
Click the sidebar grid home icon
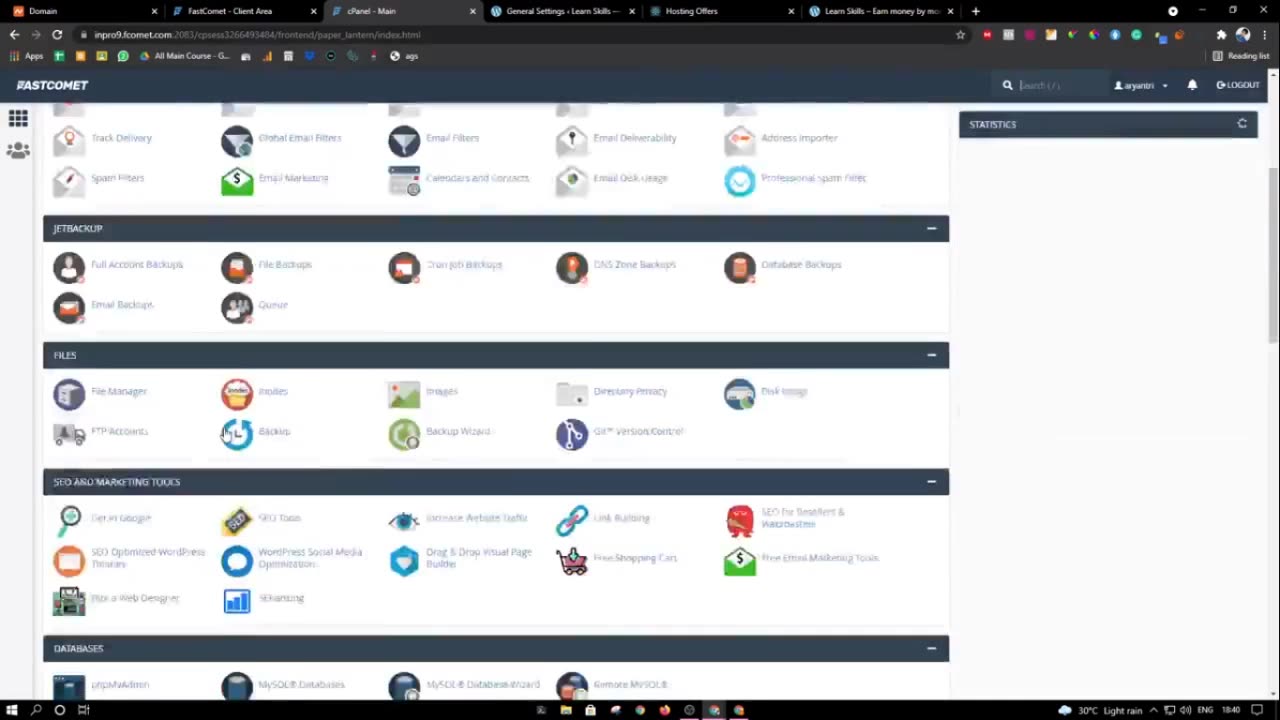(18, 119)
